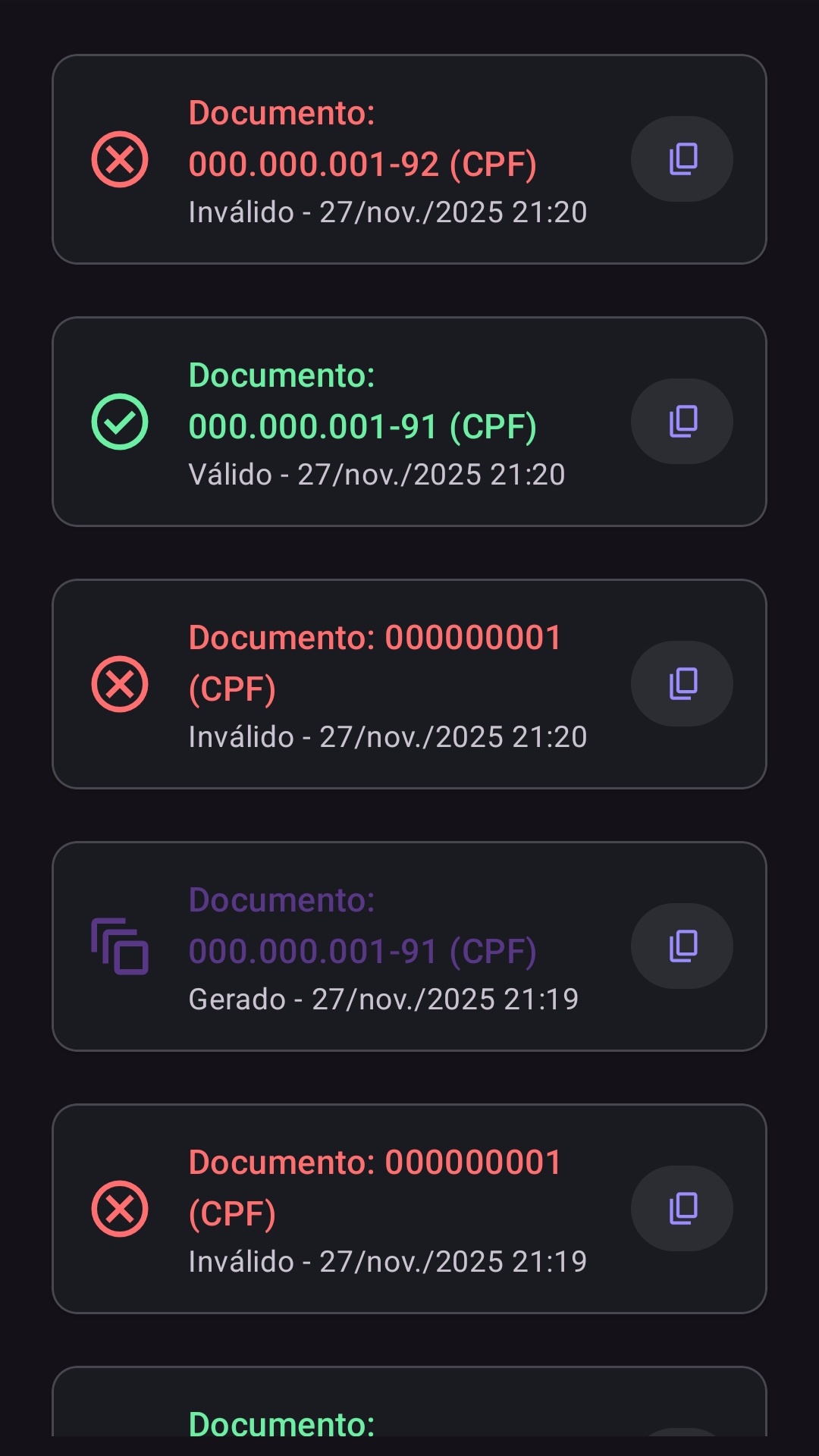Click 'Válido - 27/nov./2025 21:20' status text
This screenshot has width=819, height=1456.
tap(377, 475)
